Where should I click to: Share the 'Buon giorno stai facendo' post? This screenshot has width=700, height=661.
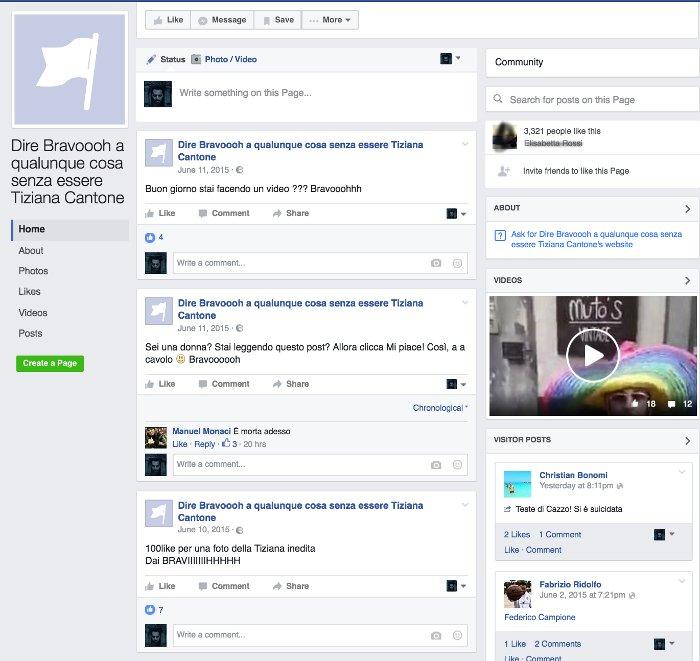[291, 213]
